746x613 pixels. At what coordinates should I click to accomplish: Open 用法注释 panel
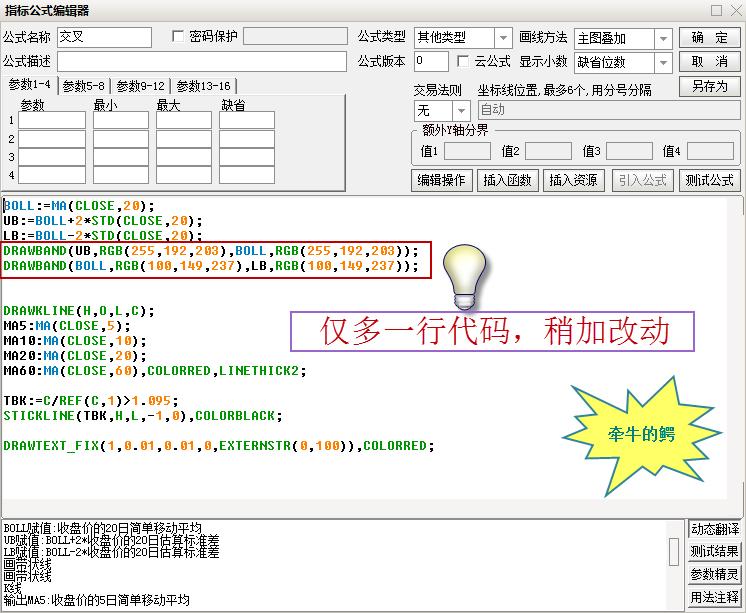(x=715, y=597)
